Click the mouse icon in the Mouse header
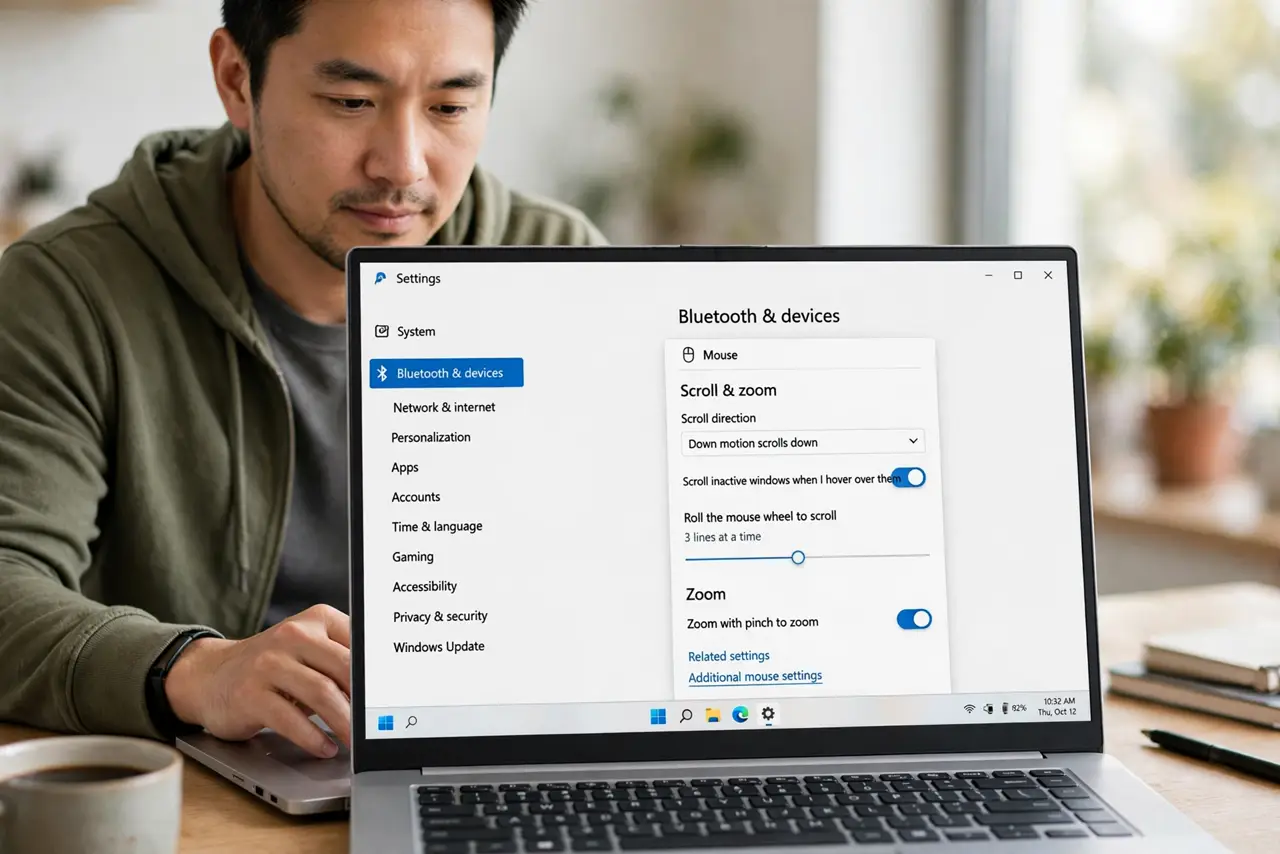 click(688, 355)
